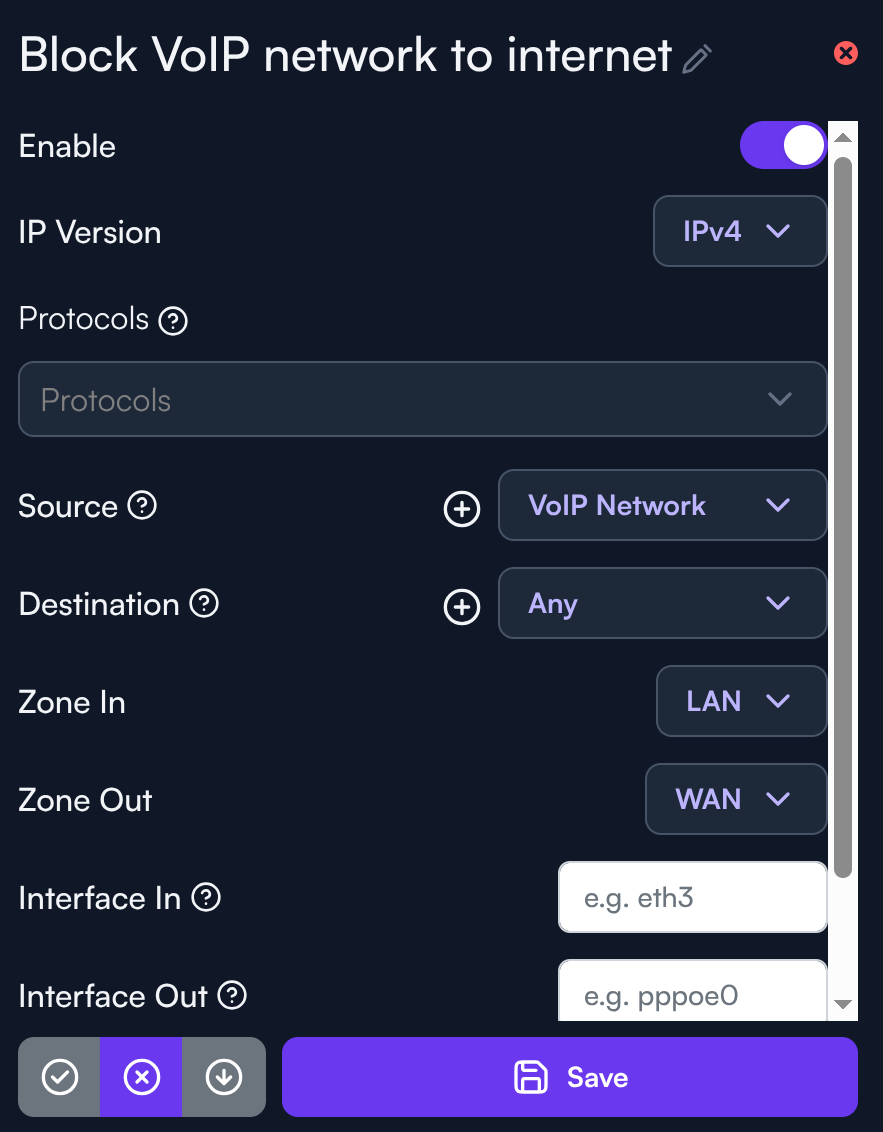Add another Source with the plus icon
The height and width of the screenshot is (1132, 883).
point(461,509)
